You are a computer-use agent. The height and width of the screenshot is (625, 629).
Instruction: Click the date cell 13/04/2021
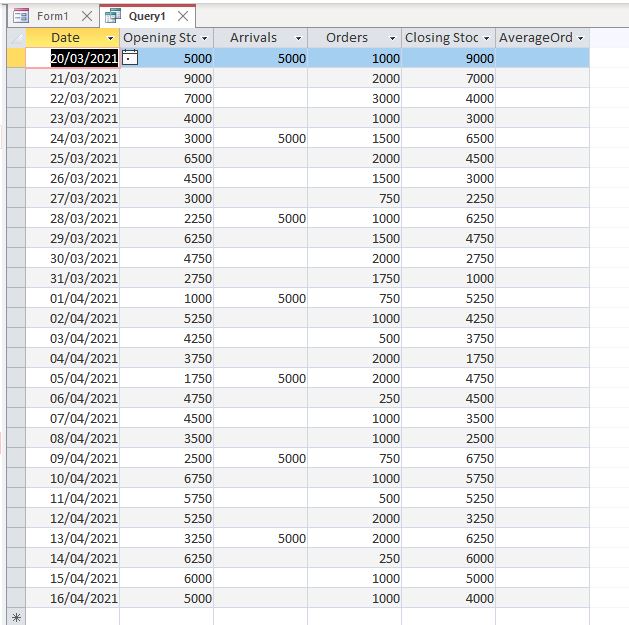pyautogui.click(x=73, y=538)
